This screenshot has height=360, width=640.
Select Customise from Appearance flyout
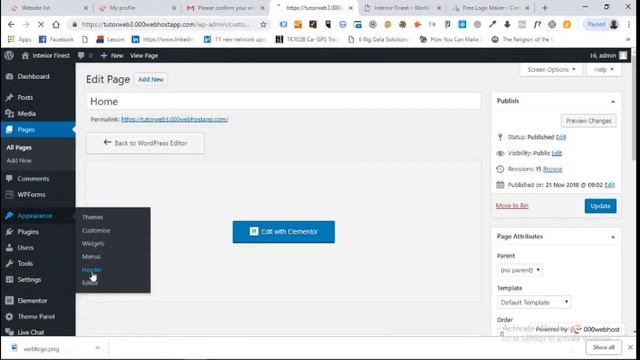pos(96,230)
